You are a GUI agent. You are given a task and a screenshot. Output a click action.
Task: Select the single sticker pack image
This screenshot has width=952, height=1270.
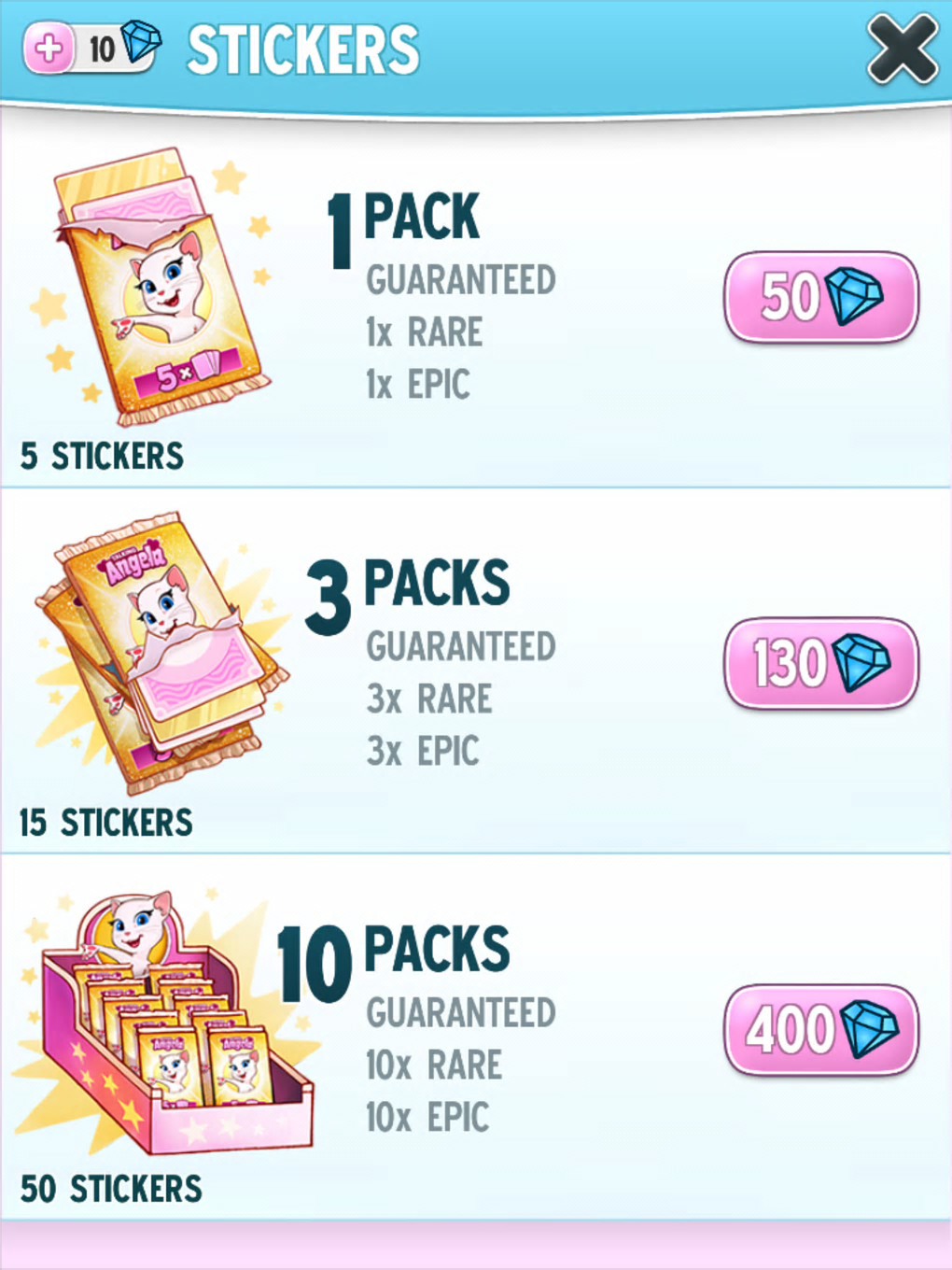(154, 285)
